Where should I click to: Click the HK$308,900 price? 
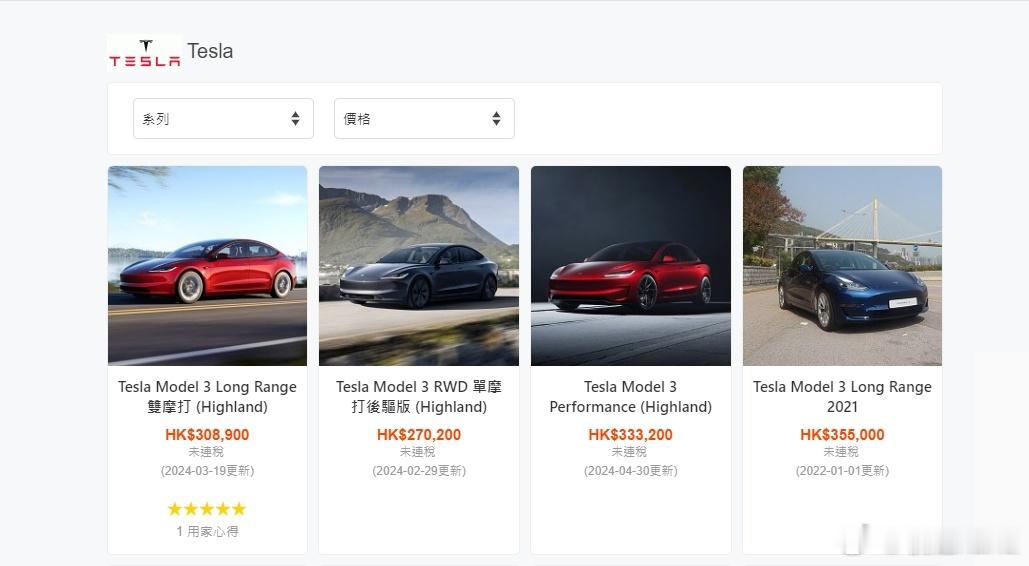(x=207, y=434)
